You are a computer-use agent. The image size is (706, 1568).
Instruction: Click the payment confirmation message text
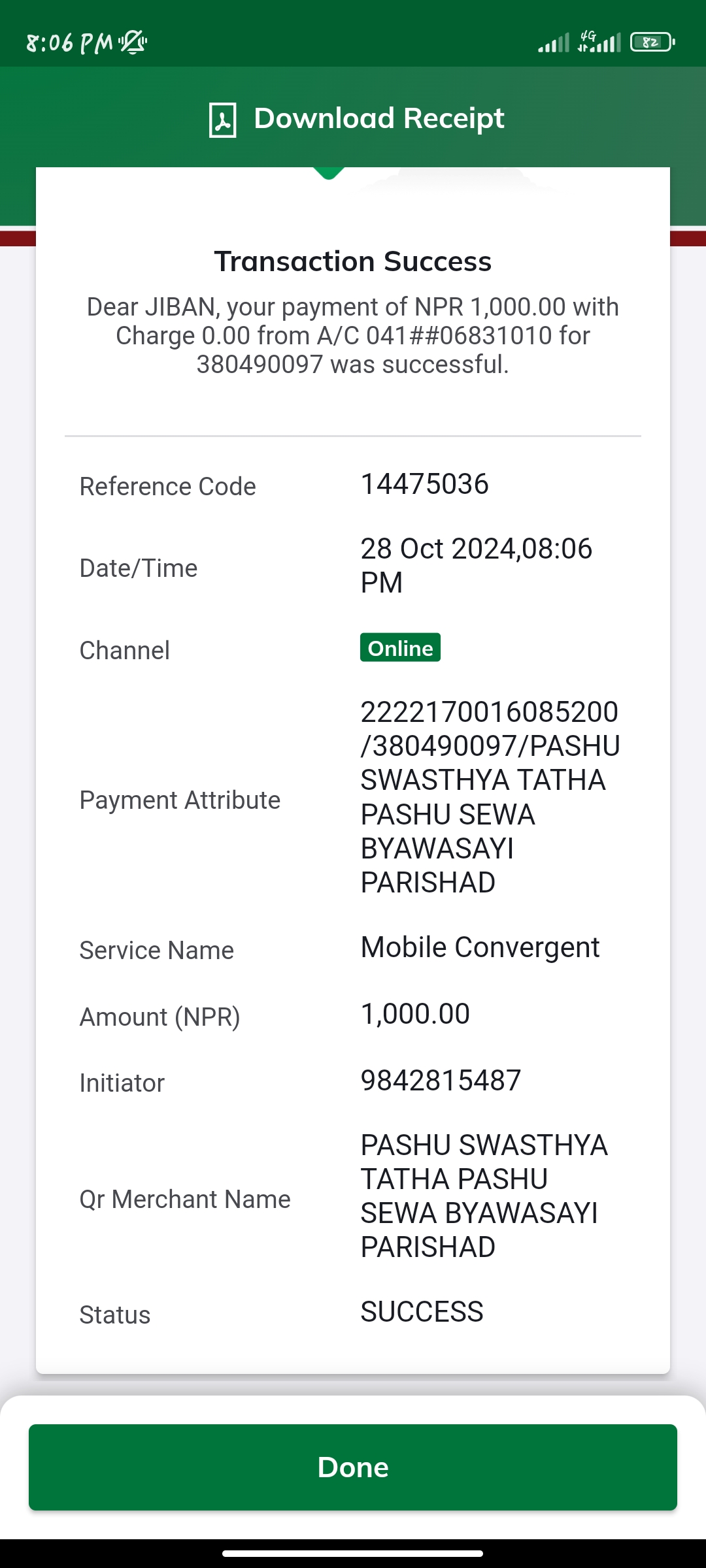353,336
